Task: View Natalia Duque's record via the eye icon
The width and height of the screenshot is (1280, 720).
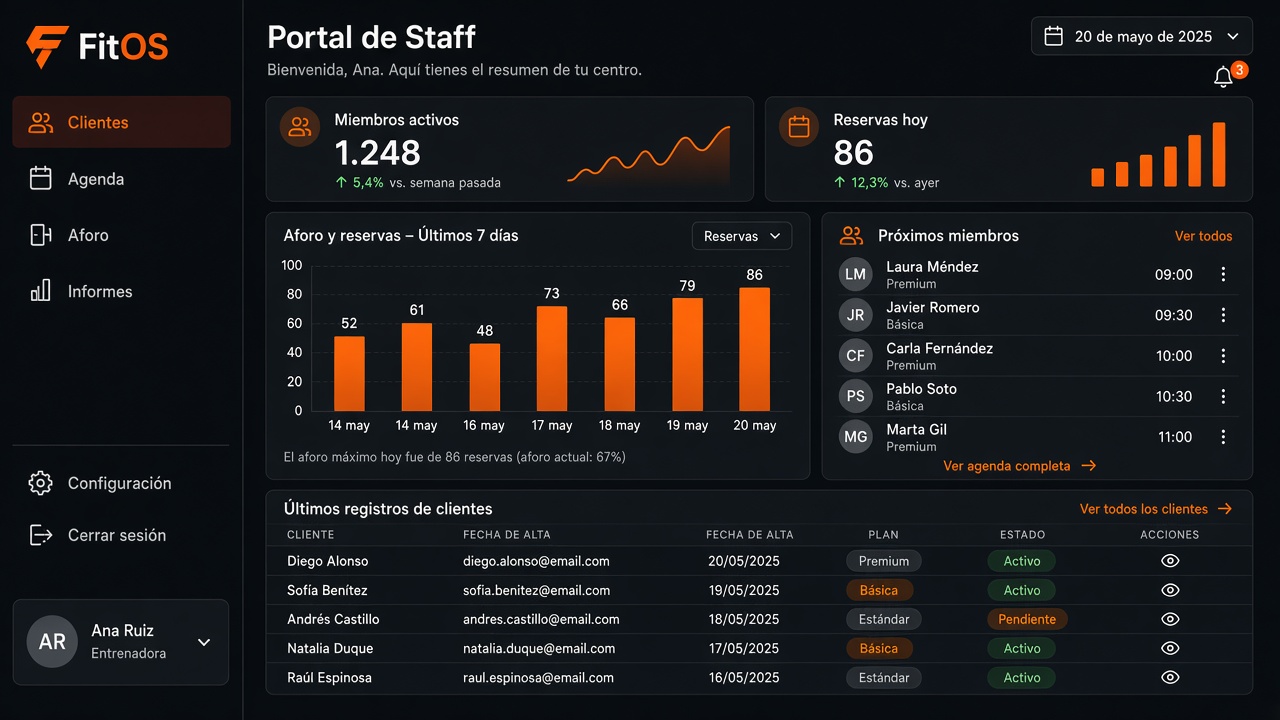Action: click(x=1170, y=648)
